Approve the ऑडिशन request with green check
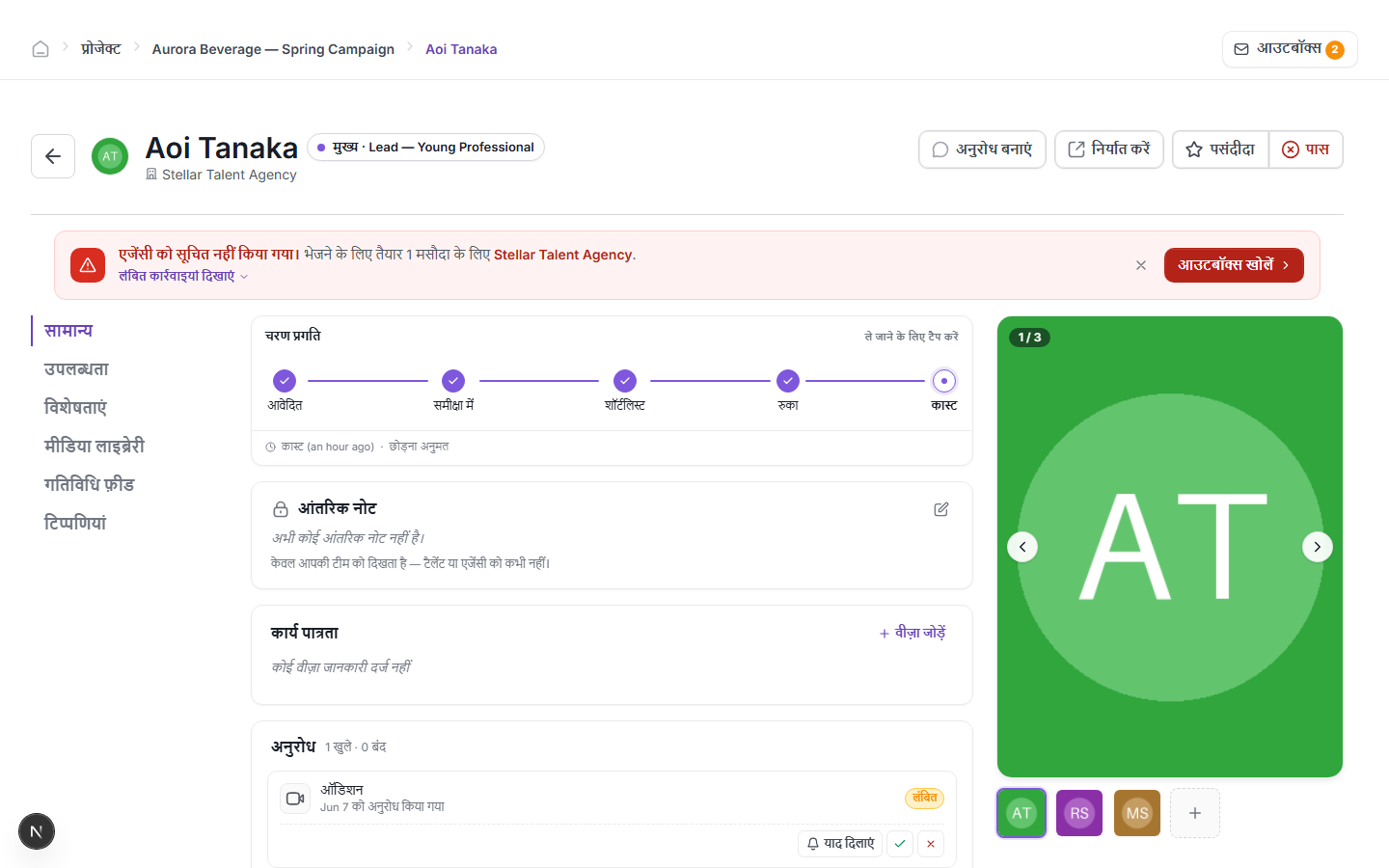This screenshot has width=1389, height=868. coord(900,844)
